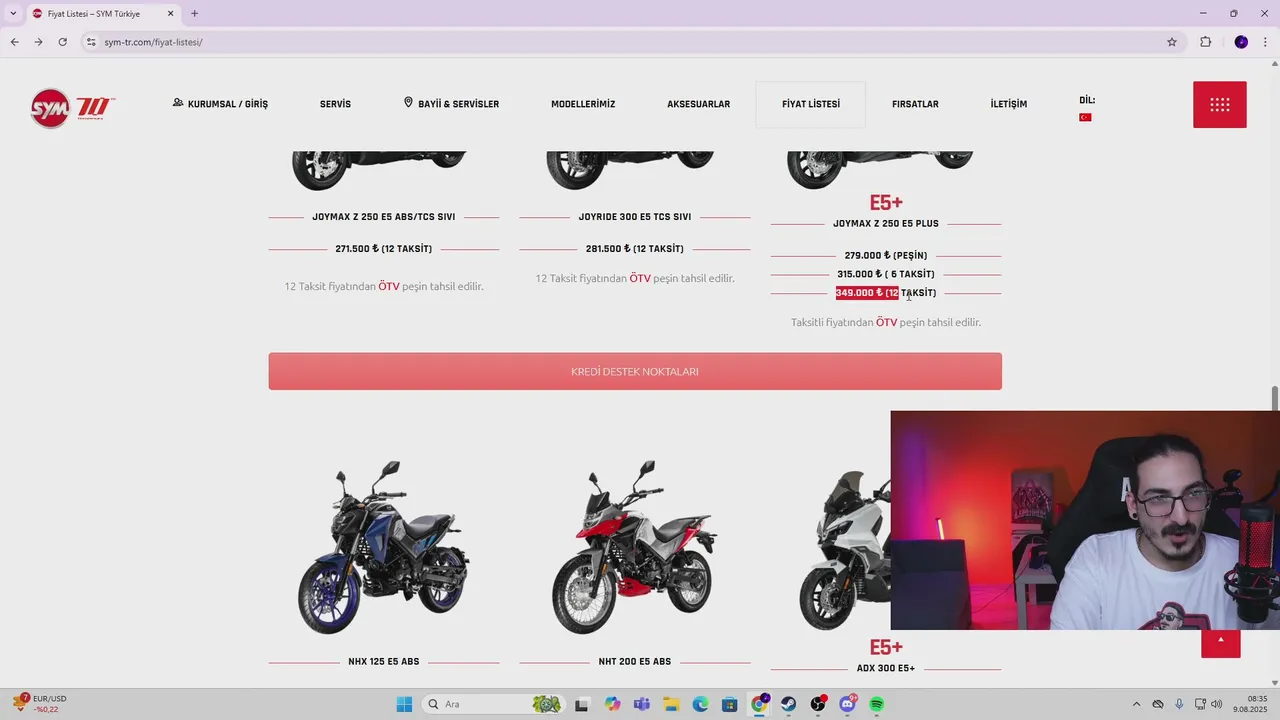Image resolution: width=1280 pixels, height=720 pixels.
Task: Open the Chrome three-dot menu
Action: 1266,42
